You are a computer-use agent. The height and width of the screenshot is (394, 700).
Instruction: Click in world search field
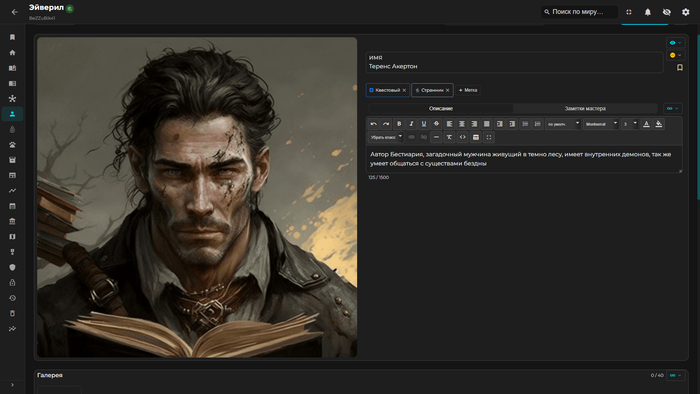pos(579,12)
